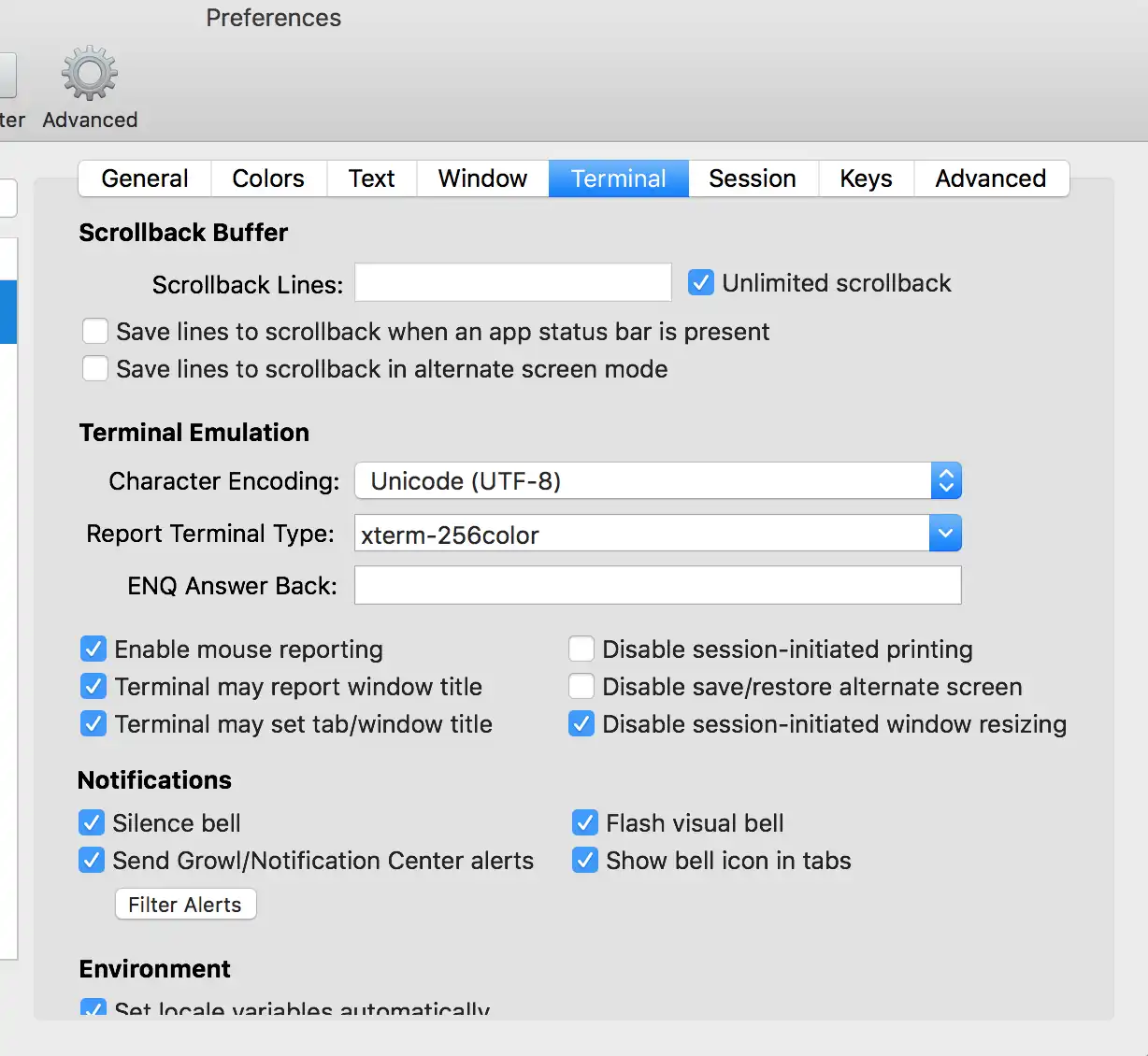The height and width of the screenshot is (1056, 1148).
Task: Open the Session tab
Action: tap(753, 178)
